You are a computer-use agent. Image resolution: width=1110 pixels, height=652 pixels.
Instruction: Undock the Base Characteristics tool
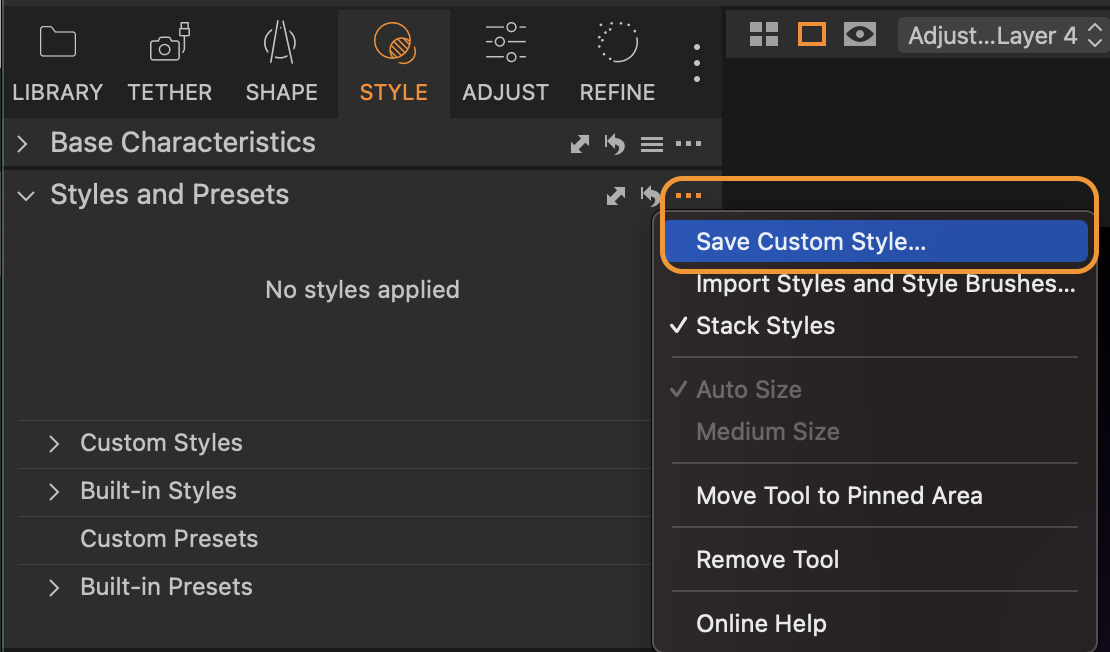(x=580, y=144)
